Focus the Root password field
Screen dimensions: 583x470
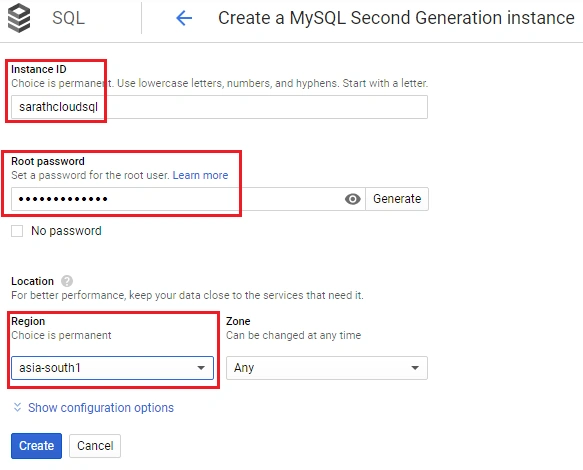[177, 199]
